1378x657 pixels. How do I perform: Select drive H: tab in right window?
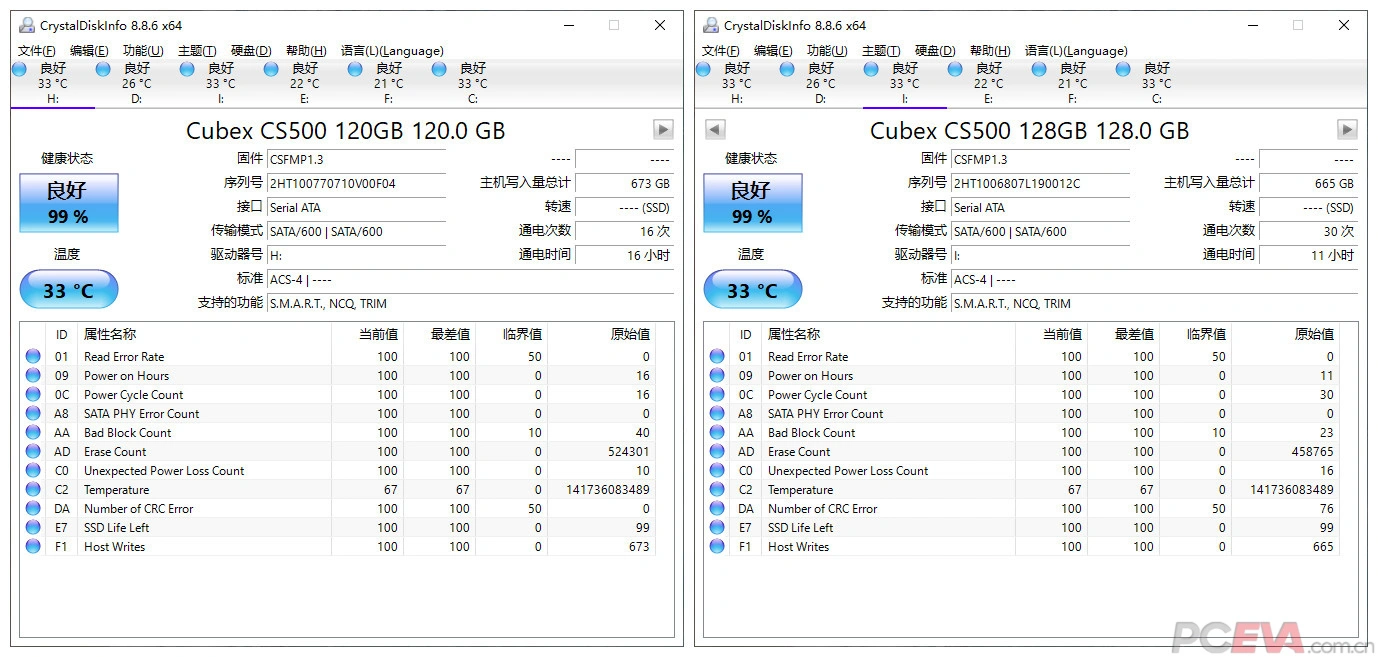(x=737, y=83)
